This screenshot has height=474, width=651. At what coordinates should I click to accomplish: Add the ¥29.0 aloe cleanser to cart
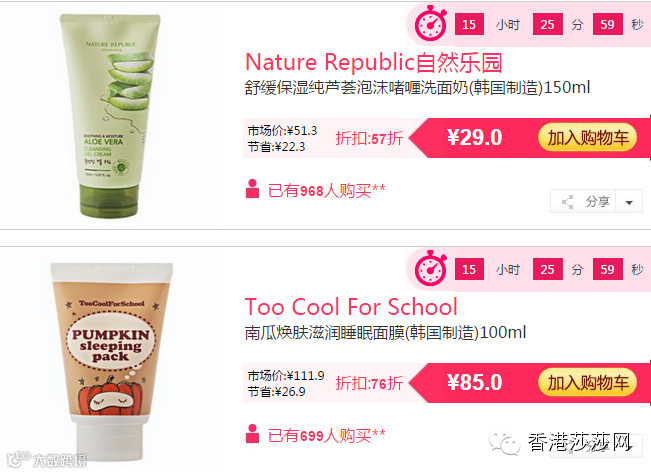[x=587, y=138]
